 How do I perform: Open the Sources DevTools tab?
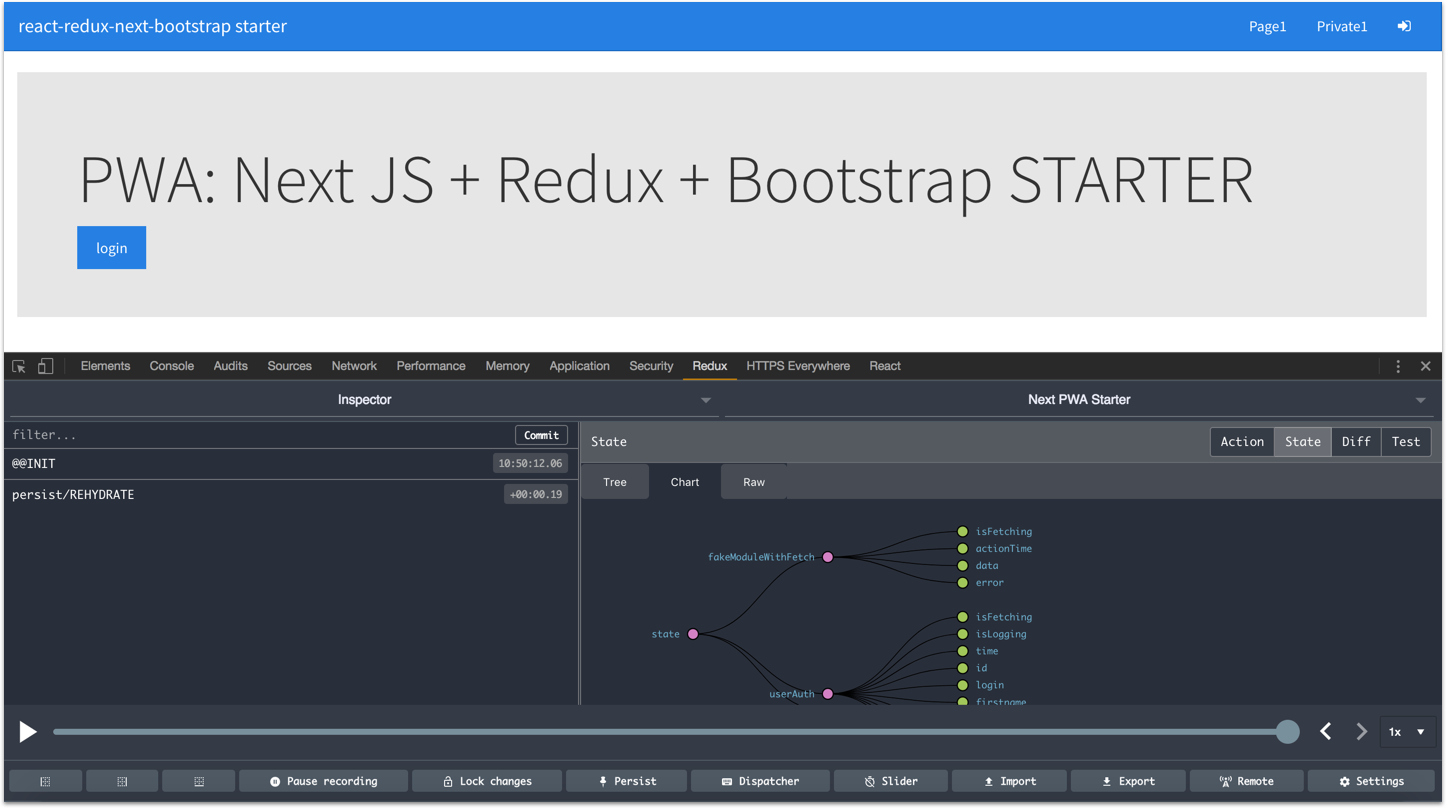click(x=289, y=366)
